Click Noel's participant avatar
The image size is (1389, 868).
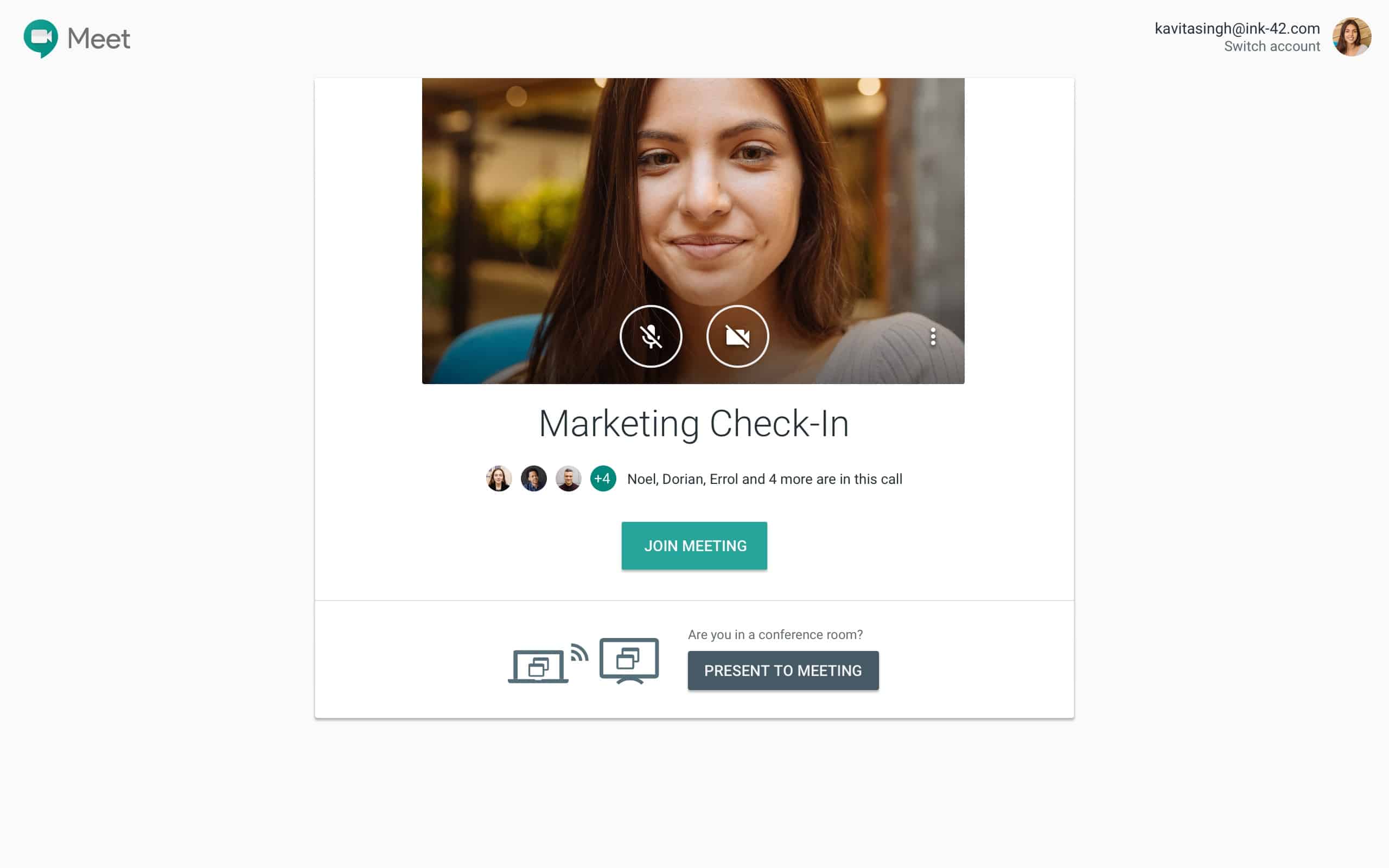(498, 478)
